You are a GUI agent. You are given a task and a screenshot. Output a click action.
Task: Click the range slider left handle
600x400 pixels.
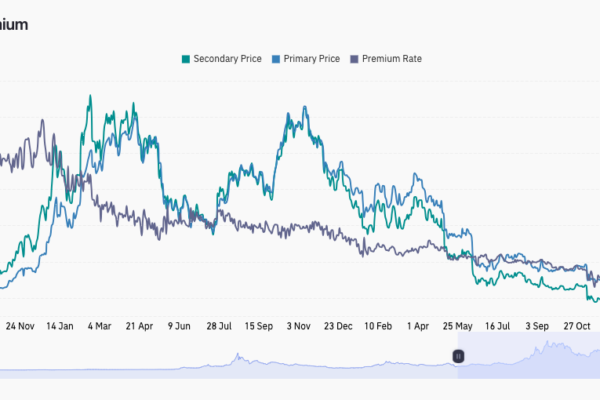(458, 355)
